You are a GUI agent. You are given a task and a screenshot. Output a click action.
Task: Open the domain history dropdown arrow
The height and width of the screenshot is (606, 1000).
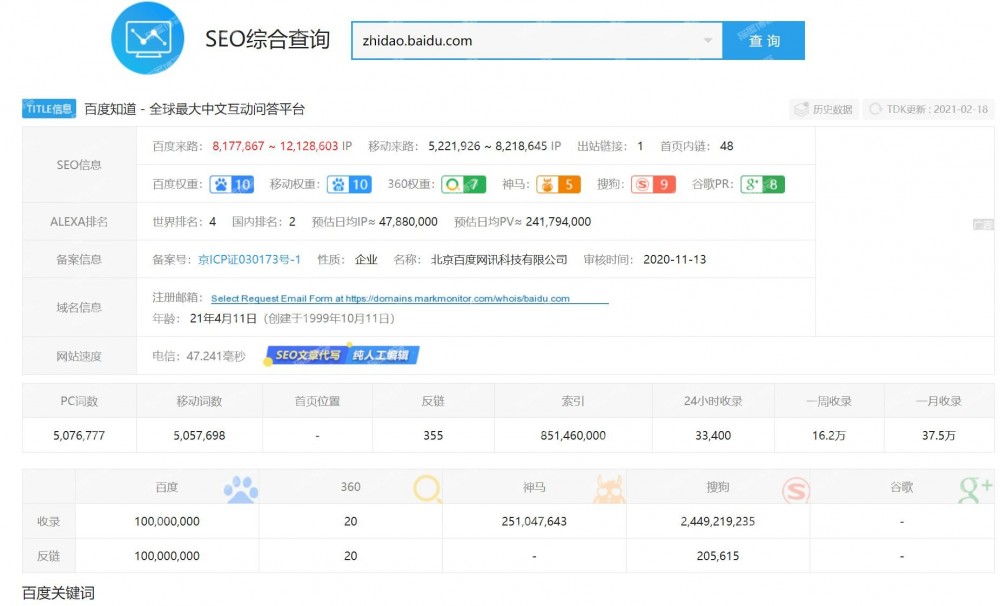coord(708,41)
